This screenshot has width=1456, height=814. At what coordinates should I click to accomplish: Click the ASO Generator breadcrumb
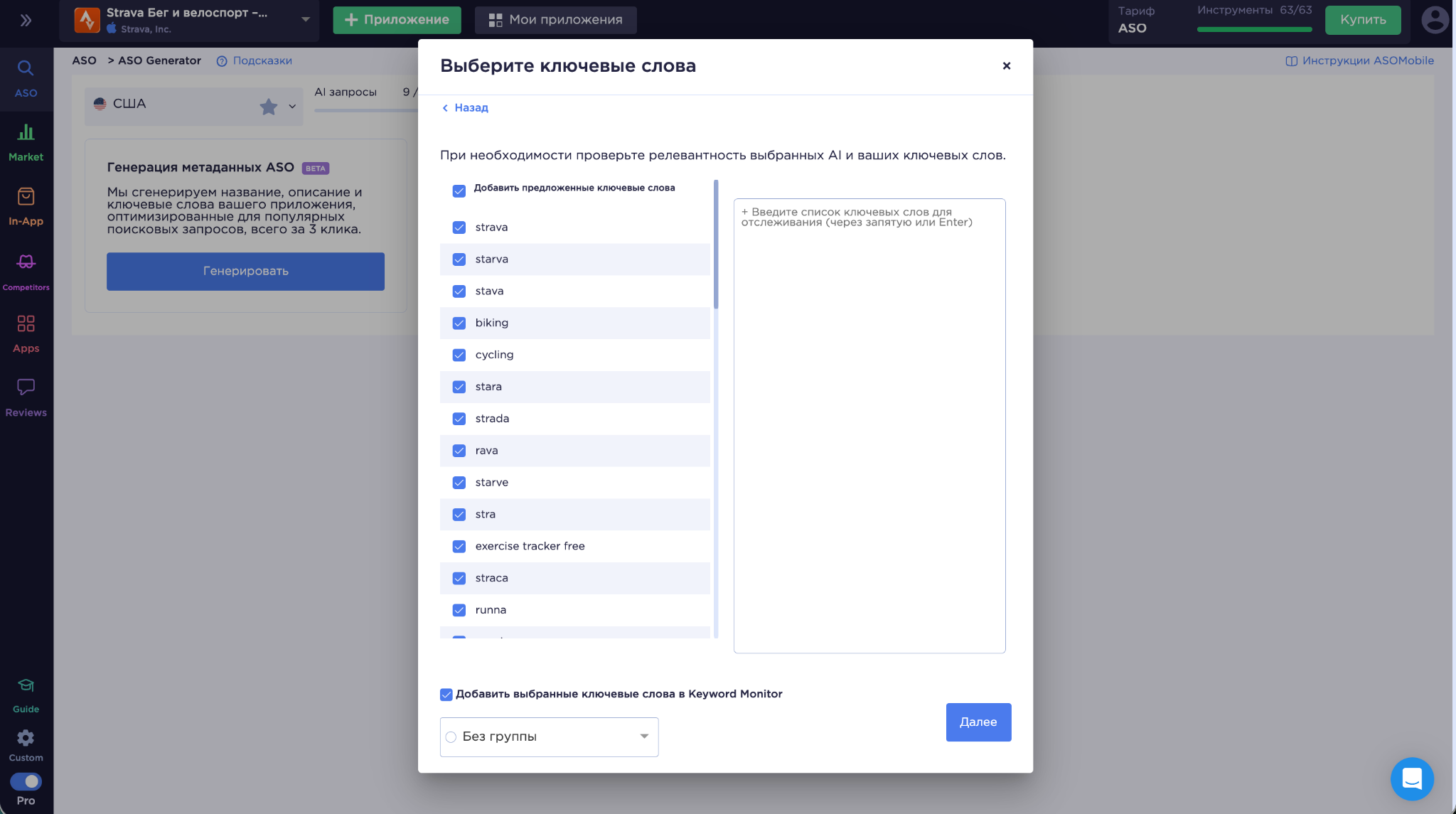click(x=159, y=61)
